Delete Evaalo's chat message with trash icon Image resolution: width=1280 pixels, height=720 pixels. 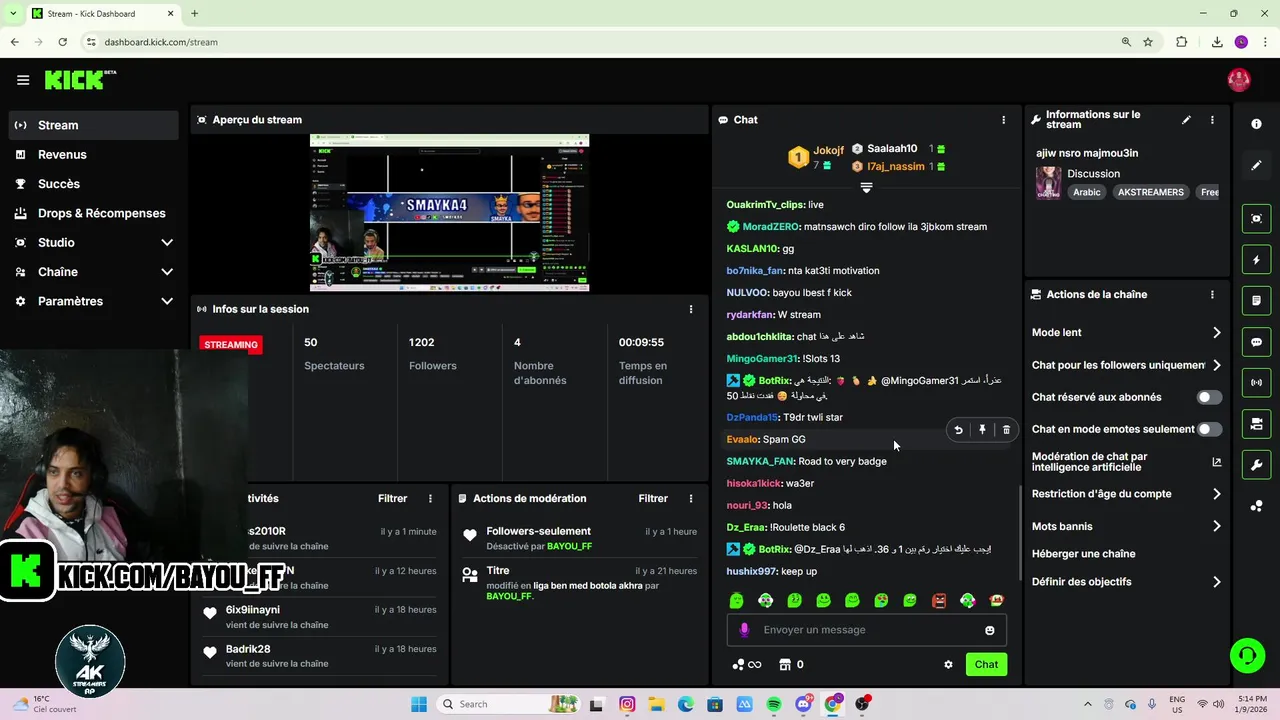pyautogui.click(x=1006, y=430)
